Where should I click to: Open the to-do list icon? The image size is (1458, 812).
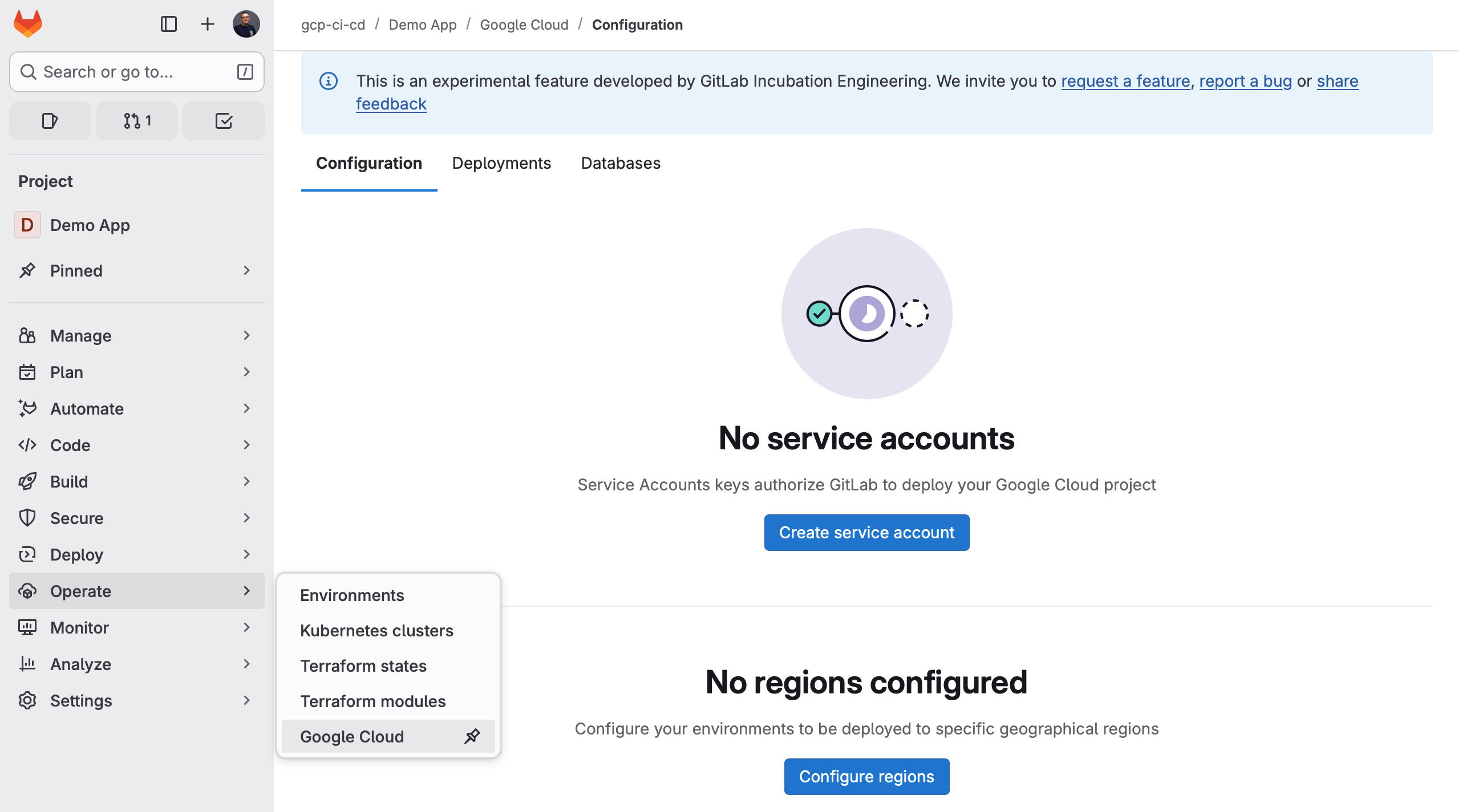coord(224,121)
